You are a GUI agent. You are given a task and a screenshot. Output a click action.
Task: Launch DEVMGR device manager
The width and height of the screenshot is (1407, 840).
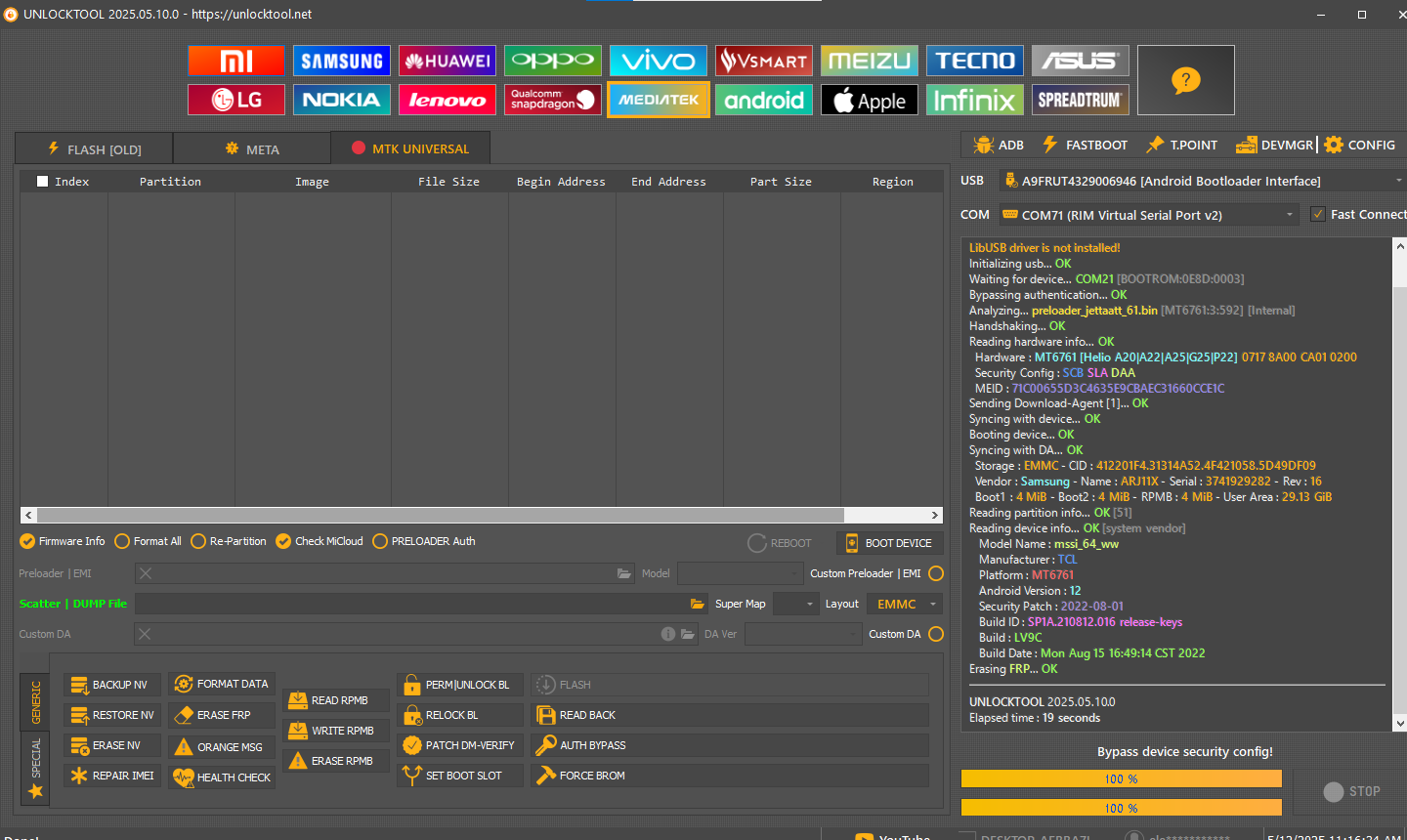click(1274, 145)
